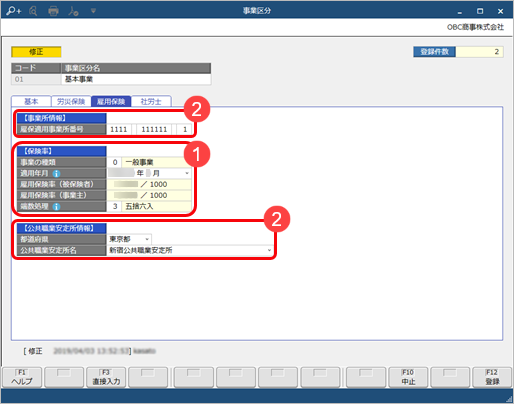Image resolution: width=514 pixels, height=404 pixels.
Task: Click the printer icon in title bar
Action: [53, 11]
